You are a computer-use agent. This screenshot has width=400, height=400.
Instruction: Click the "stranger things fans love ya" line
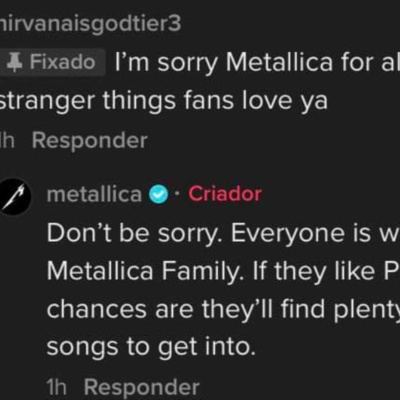(164, 101)
